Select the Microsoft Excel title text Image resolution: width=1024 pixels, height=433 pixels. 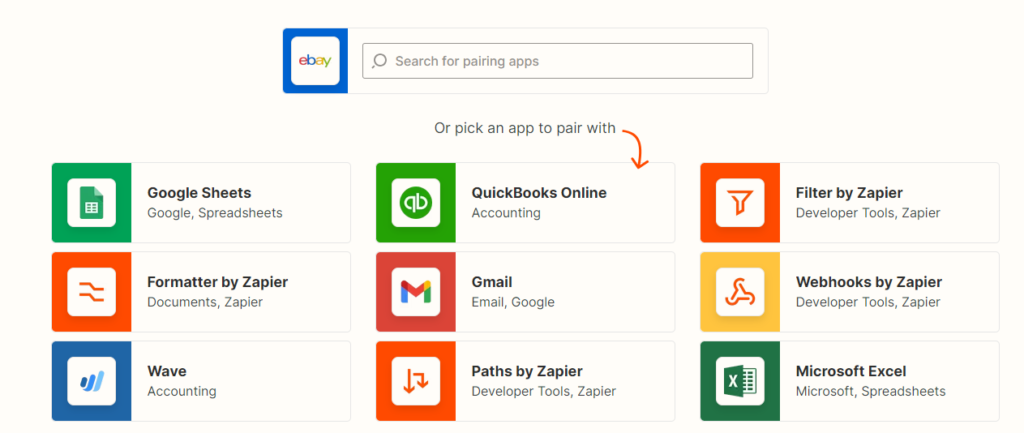tap(850, 371)
